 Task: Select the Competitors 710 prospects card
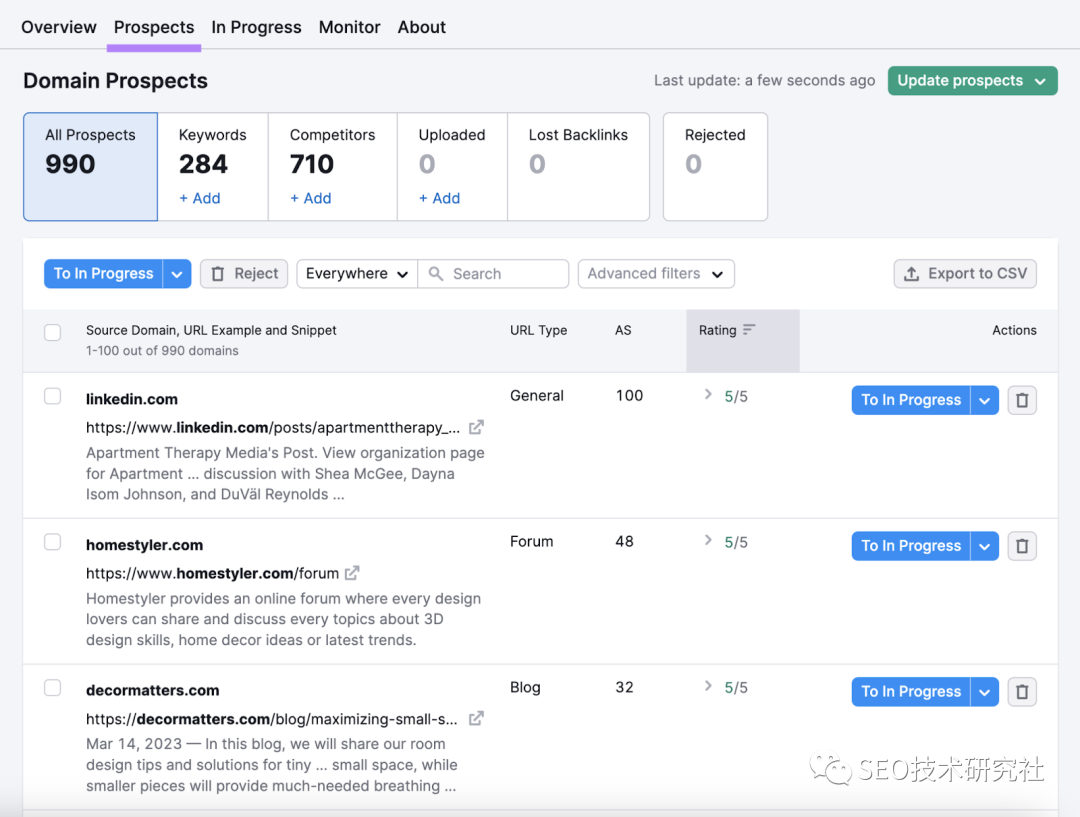[x=332, y=166]
